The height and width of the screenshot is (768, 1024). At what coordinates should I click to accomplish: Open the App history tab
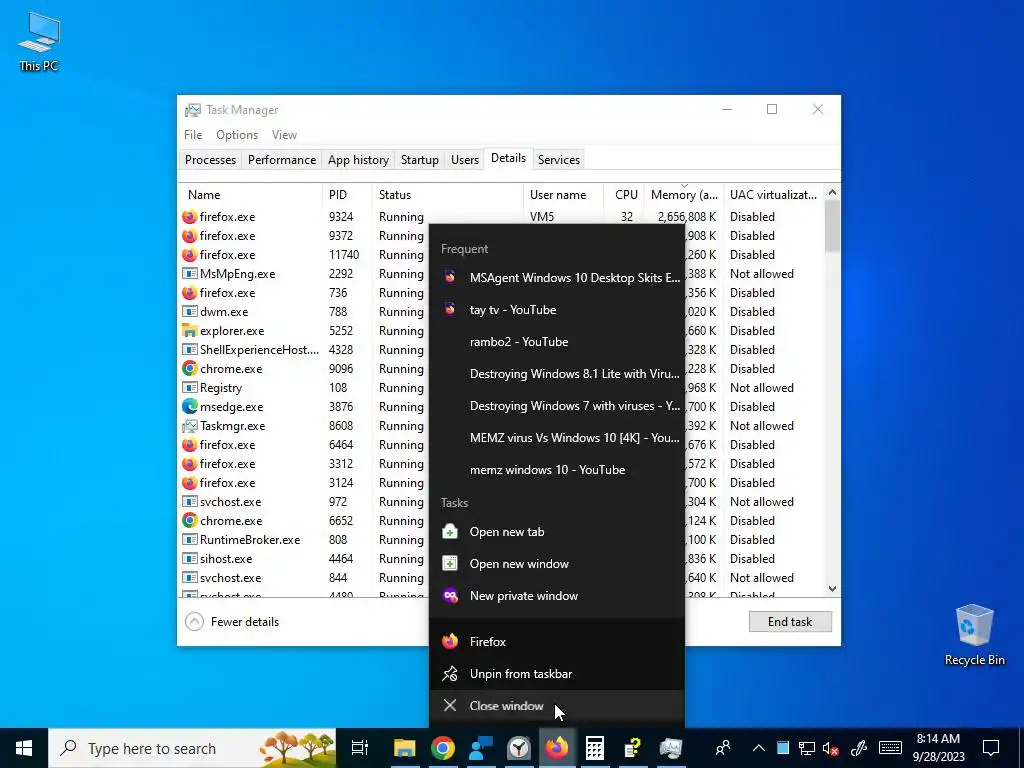358,160
